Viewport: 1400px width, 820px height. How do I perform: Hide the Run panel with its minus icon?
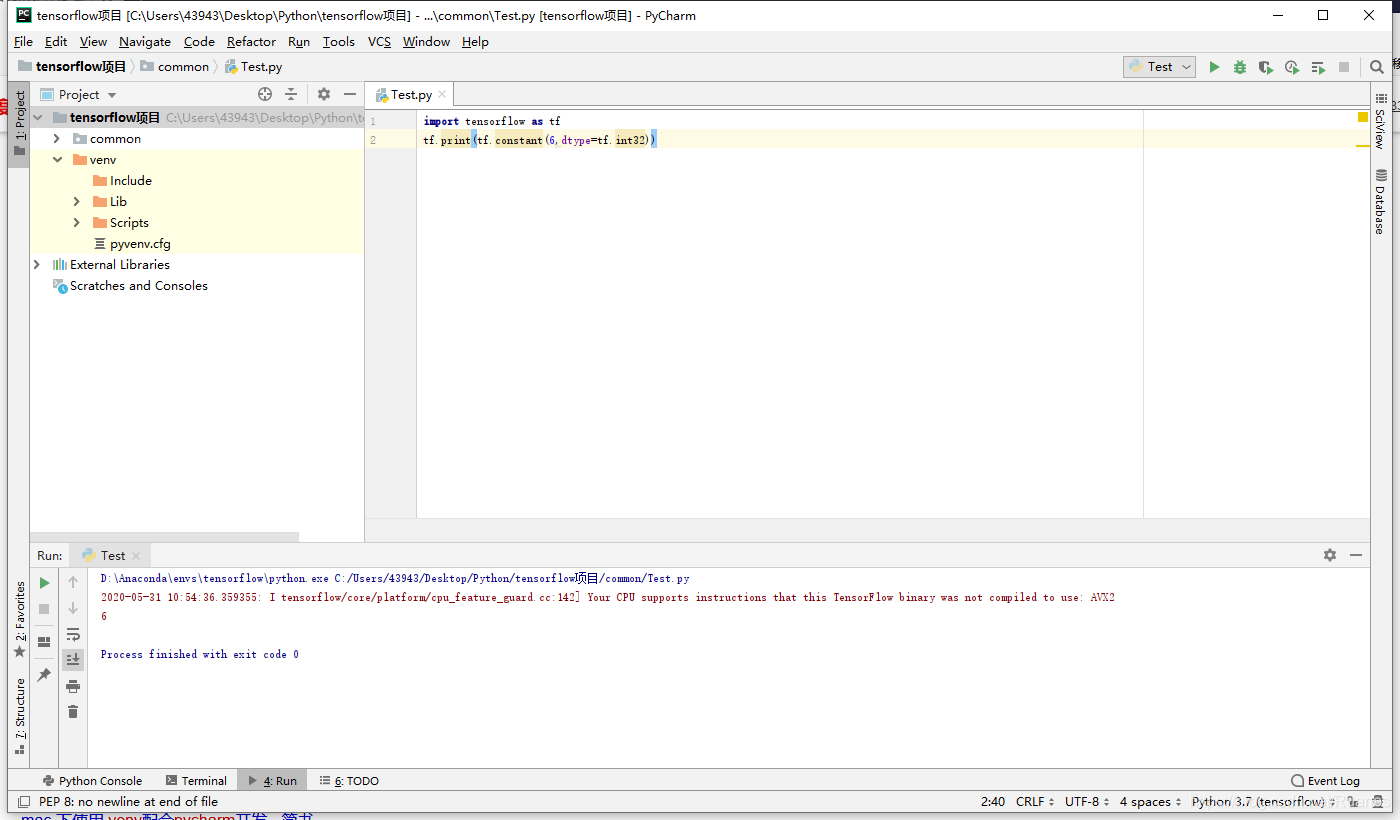(1356, 555)
